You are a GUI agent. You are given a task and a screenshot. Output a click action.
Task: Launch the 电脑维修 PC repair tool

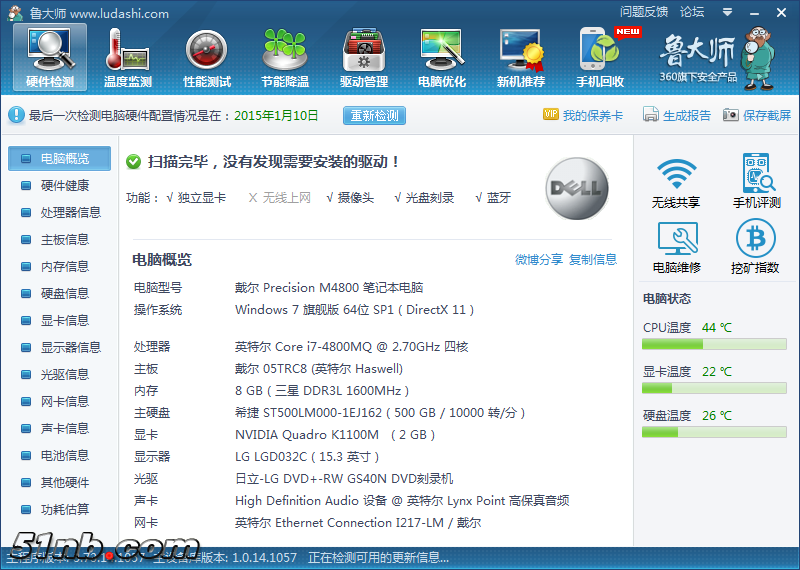point(677,247)
